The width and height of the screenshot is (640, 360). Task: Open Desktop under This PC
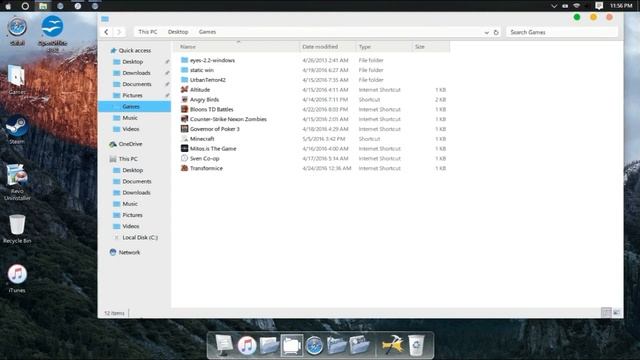click(x=132, y=170)
